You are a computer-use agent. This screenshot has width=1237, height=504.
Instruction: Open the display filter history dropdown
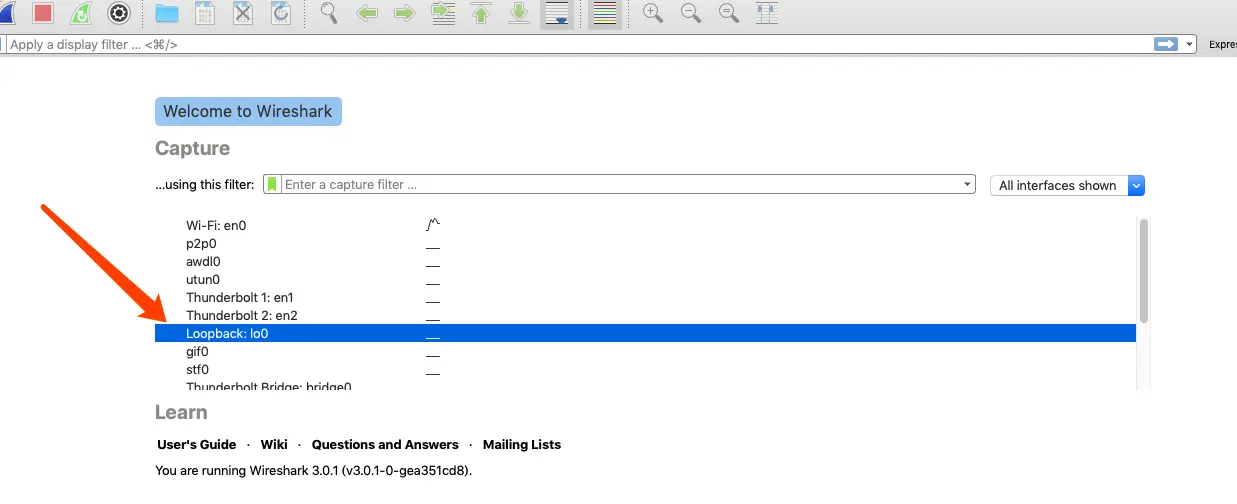1189,44
